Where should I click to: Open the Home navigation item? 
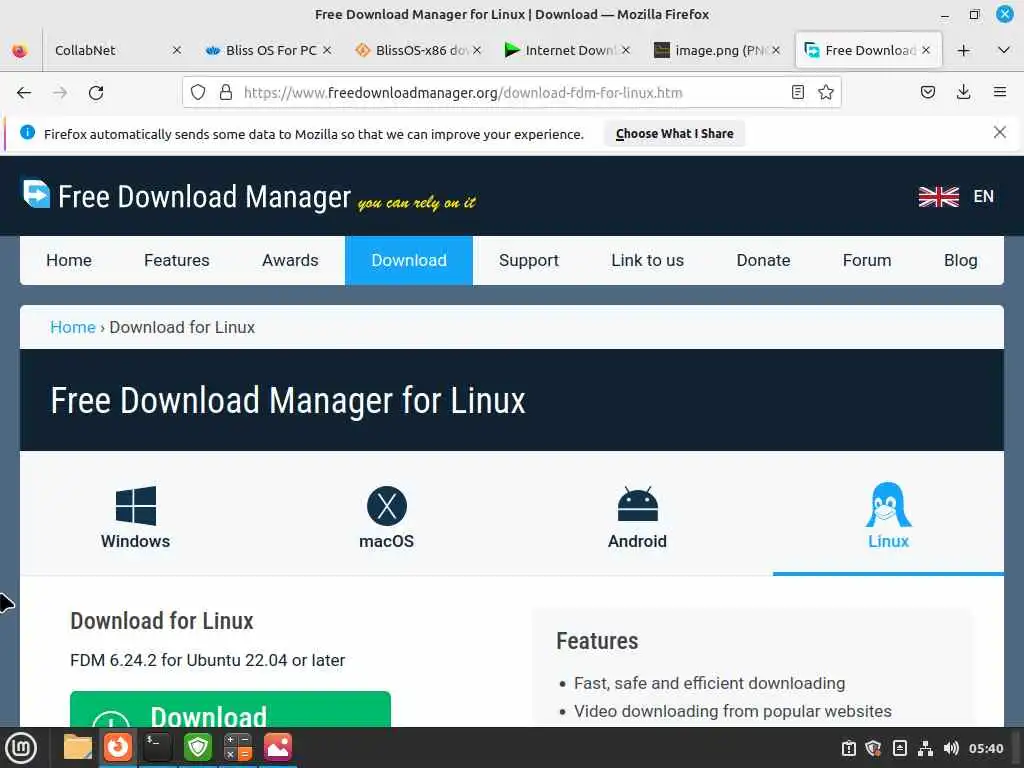(x=69, y=260)
